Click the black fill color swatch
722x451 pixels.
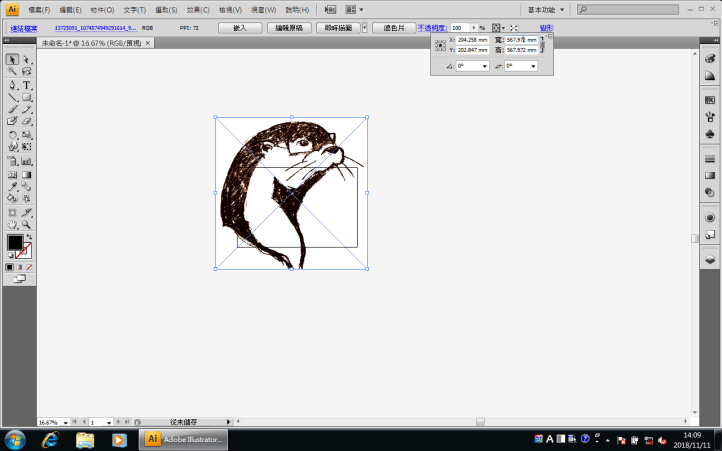pos(15,242)
